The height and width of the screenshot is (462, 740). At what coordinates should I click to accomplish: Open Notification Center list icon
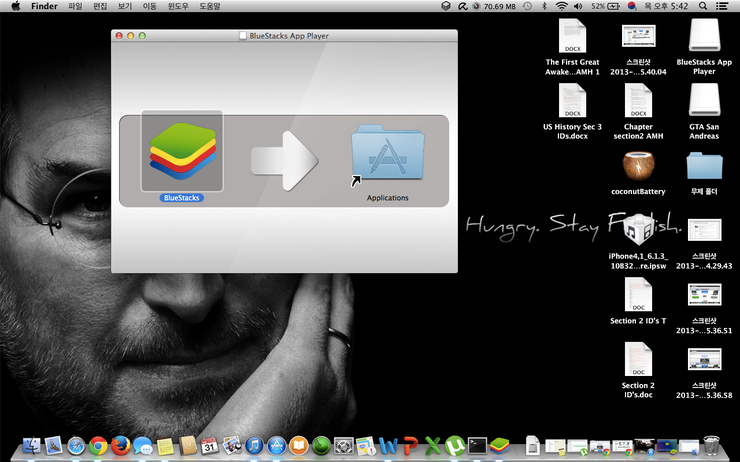(722, 6)
